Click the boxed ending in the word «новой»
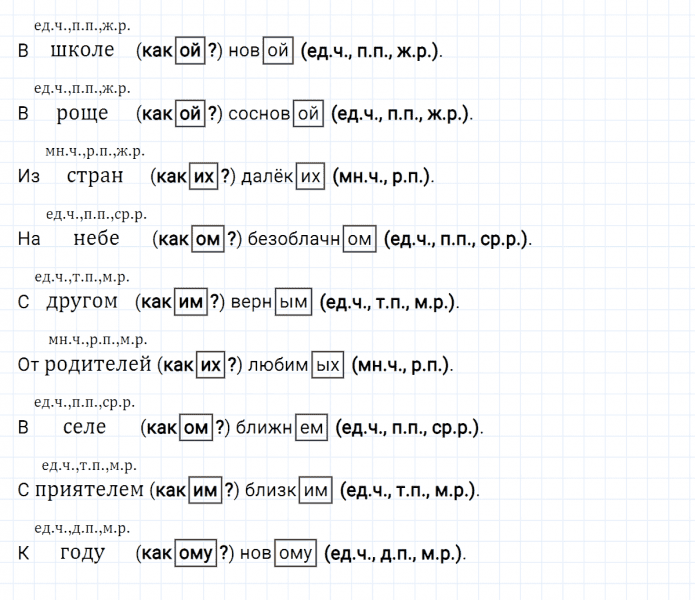 (277, 51)
